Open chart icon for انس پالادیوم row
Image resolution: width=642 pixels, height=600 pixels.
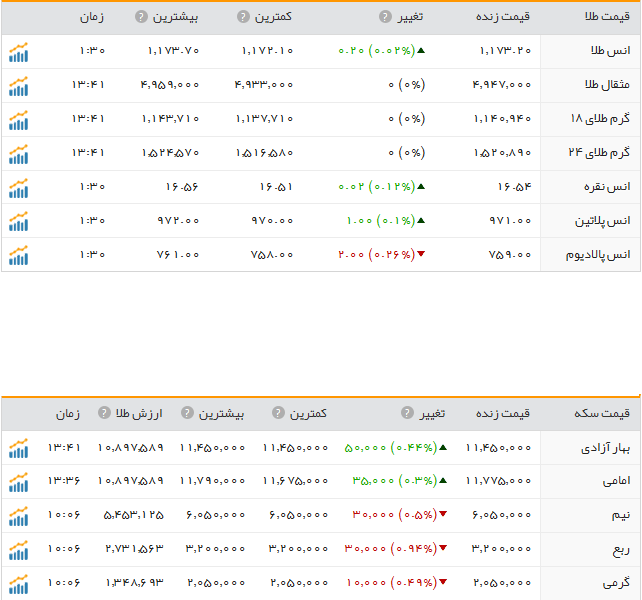(x=18, y=256)
